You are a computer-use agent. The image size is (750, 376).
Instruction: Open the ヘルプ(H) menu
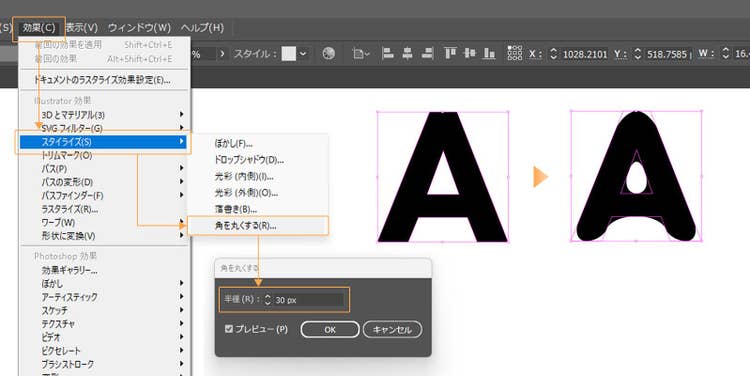click(x=202, y=28)
